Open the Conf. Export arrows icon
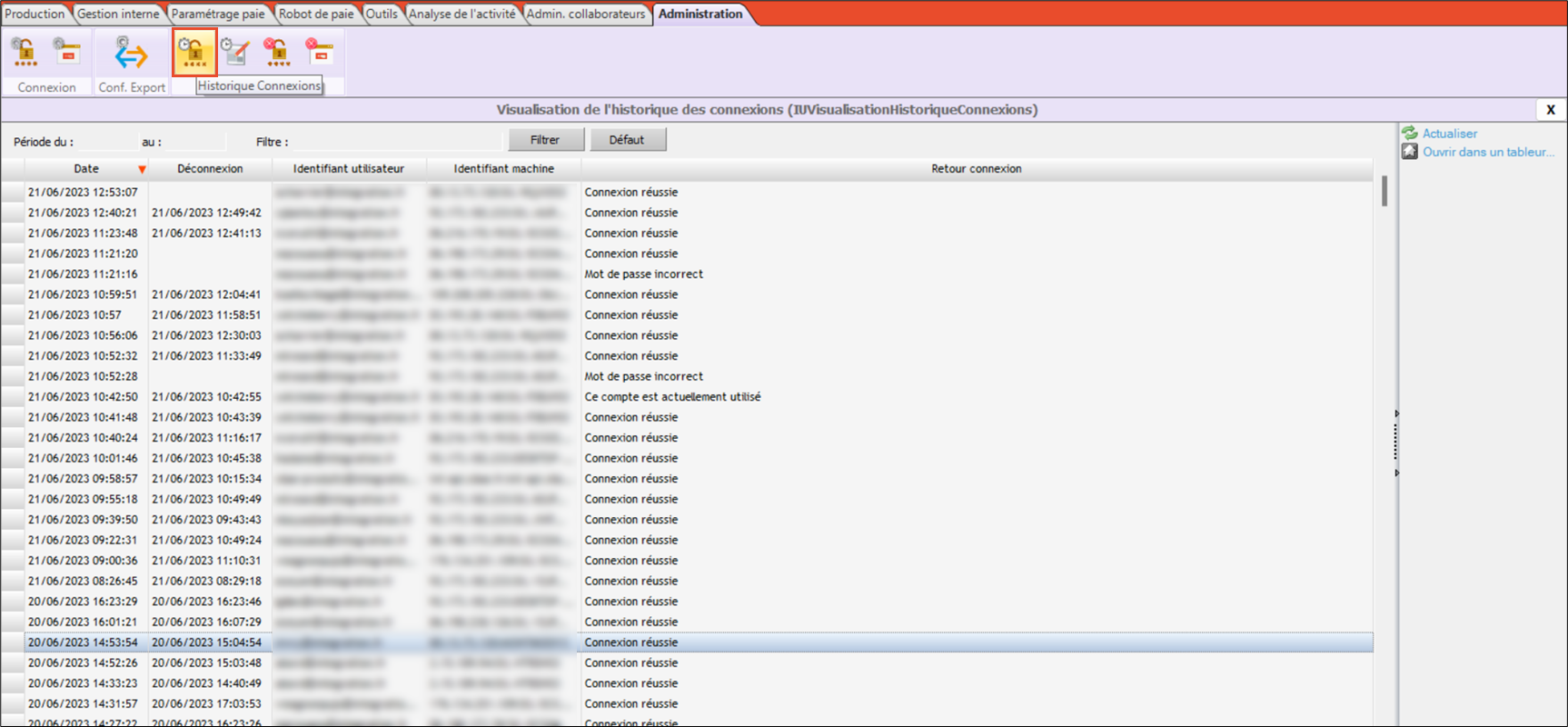Image resolution: width=1568 pixels, height=727 pixels. (131, 55)
